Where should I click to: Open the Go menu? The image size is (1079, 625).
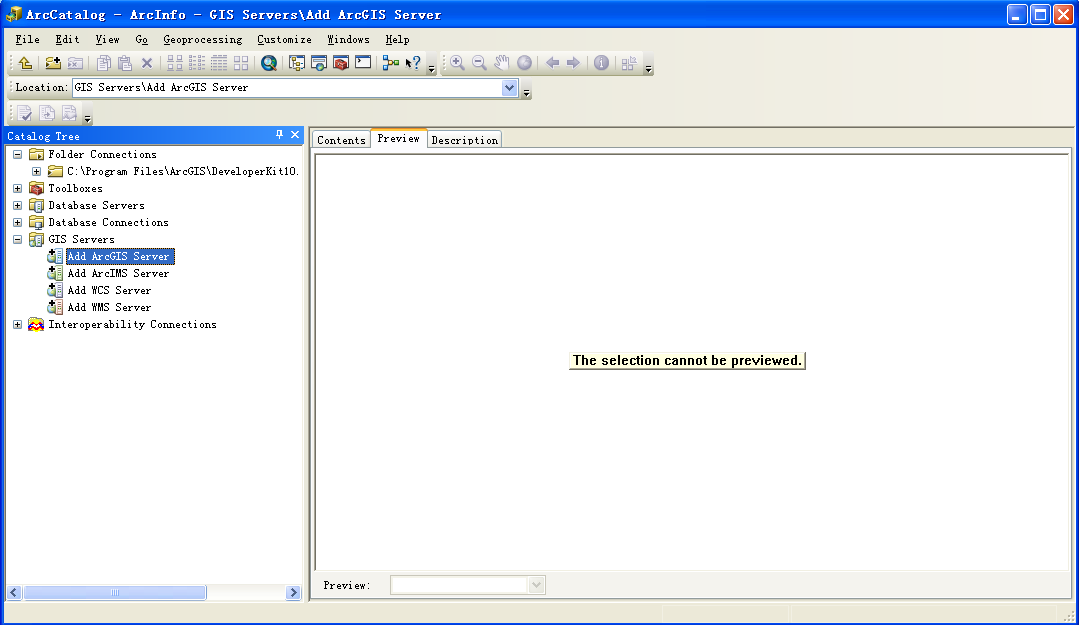[x=142, y=39]
